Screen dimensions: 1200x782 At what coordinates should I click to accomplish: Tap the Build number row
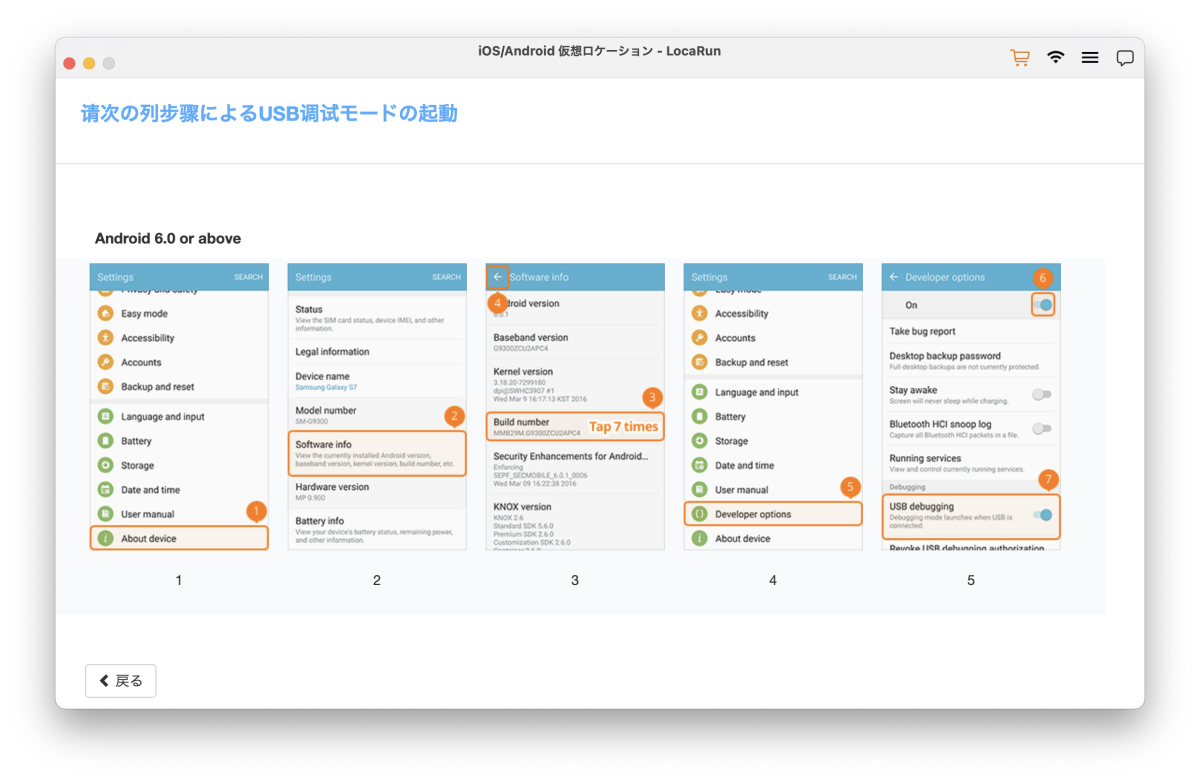(x=575, y=427)
